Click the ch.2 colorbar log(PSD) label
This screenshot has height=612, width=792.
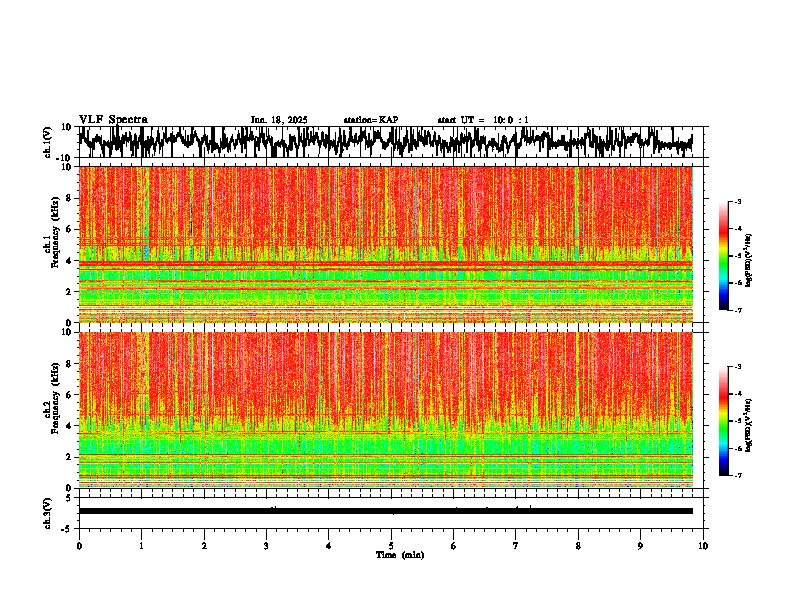coord(748,425)
